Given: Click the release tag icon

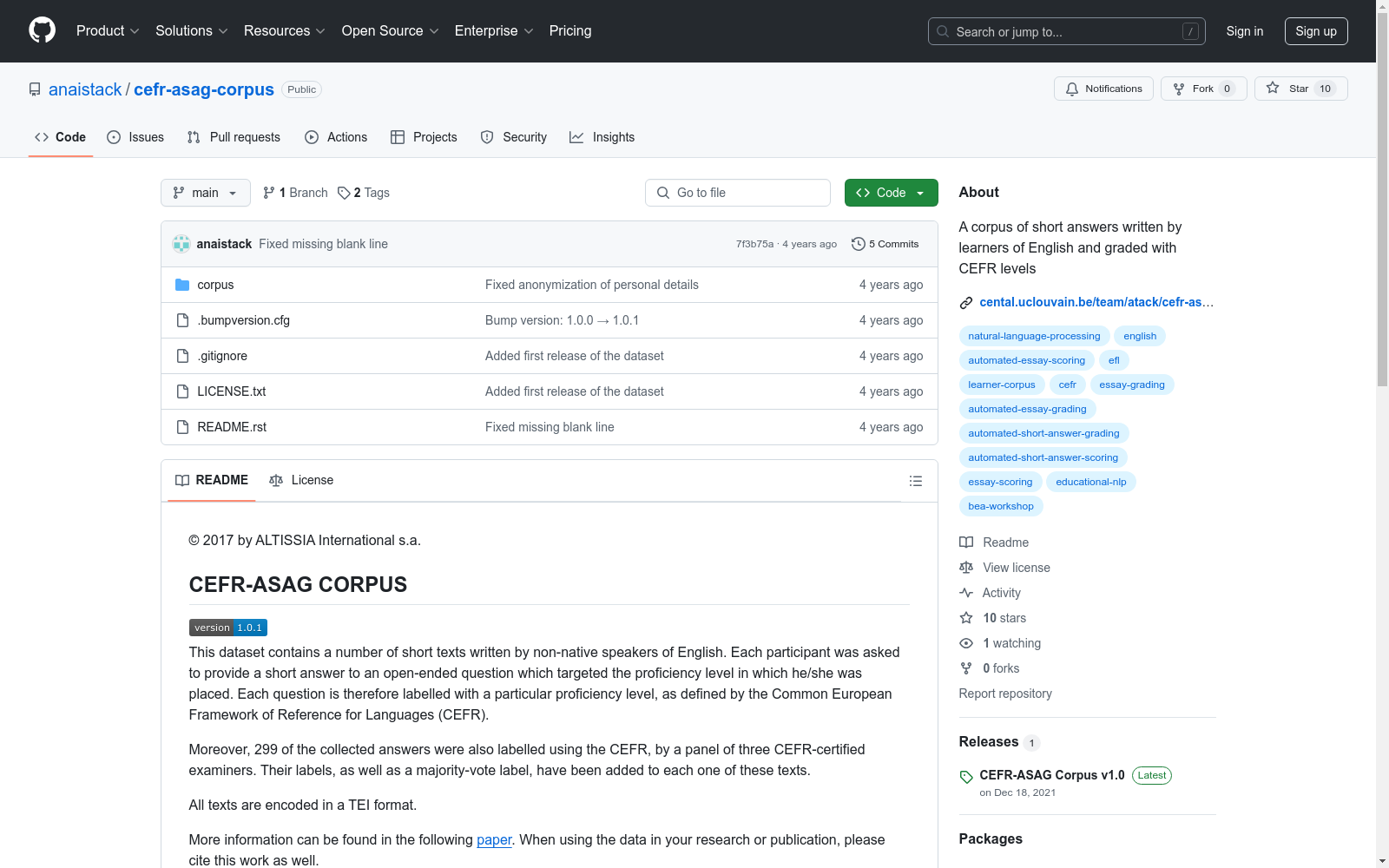Looking at the screenshot, I should point(966,777).
